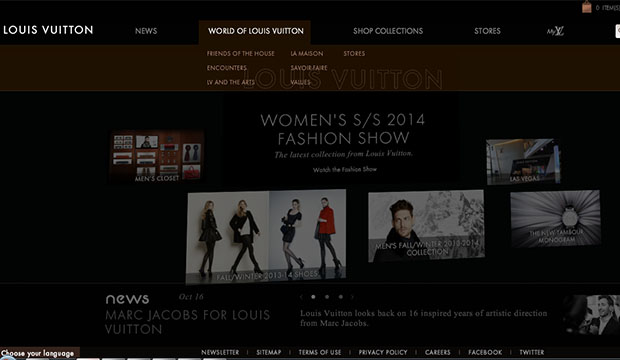Click Women's S/S 2014 Fashion Show heading
This screenshot has width=620, height=360.
342,129
